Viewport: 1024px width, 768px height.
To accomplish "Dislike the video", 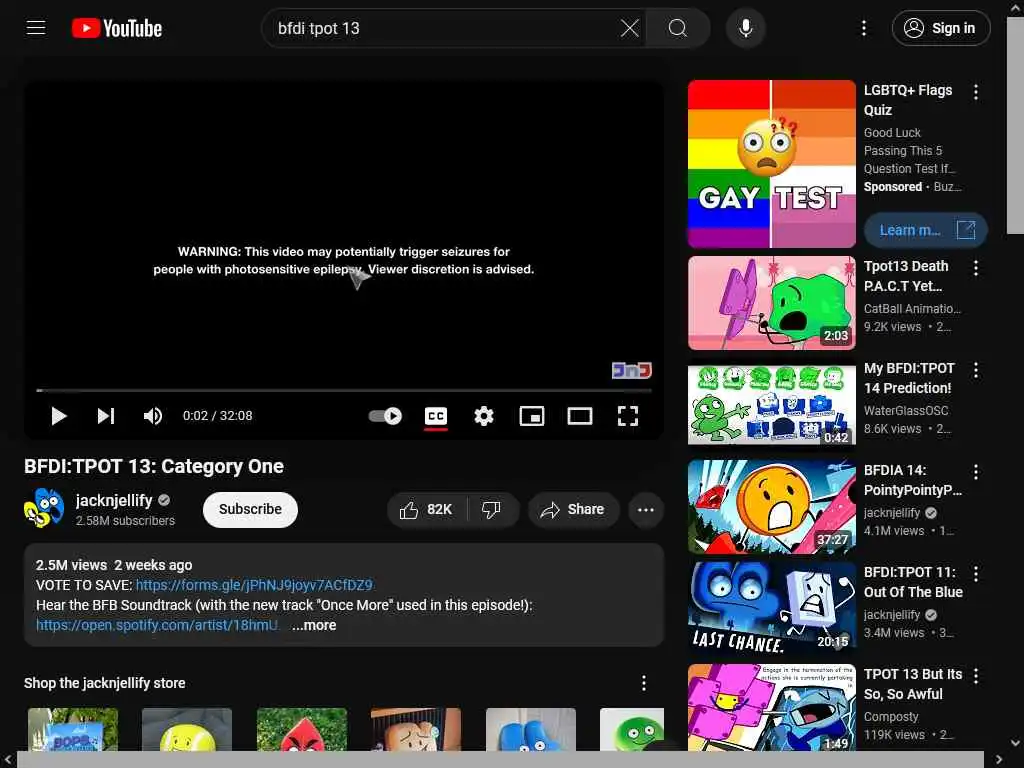I will coord(492,509).
